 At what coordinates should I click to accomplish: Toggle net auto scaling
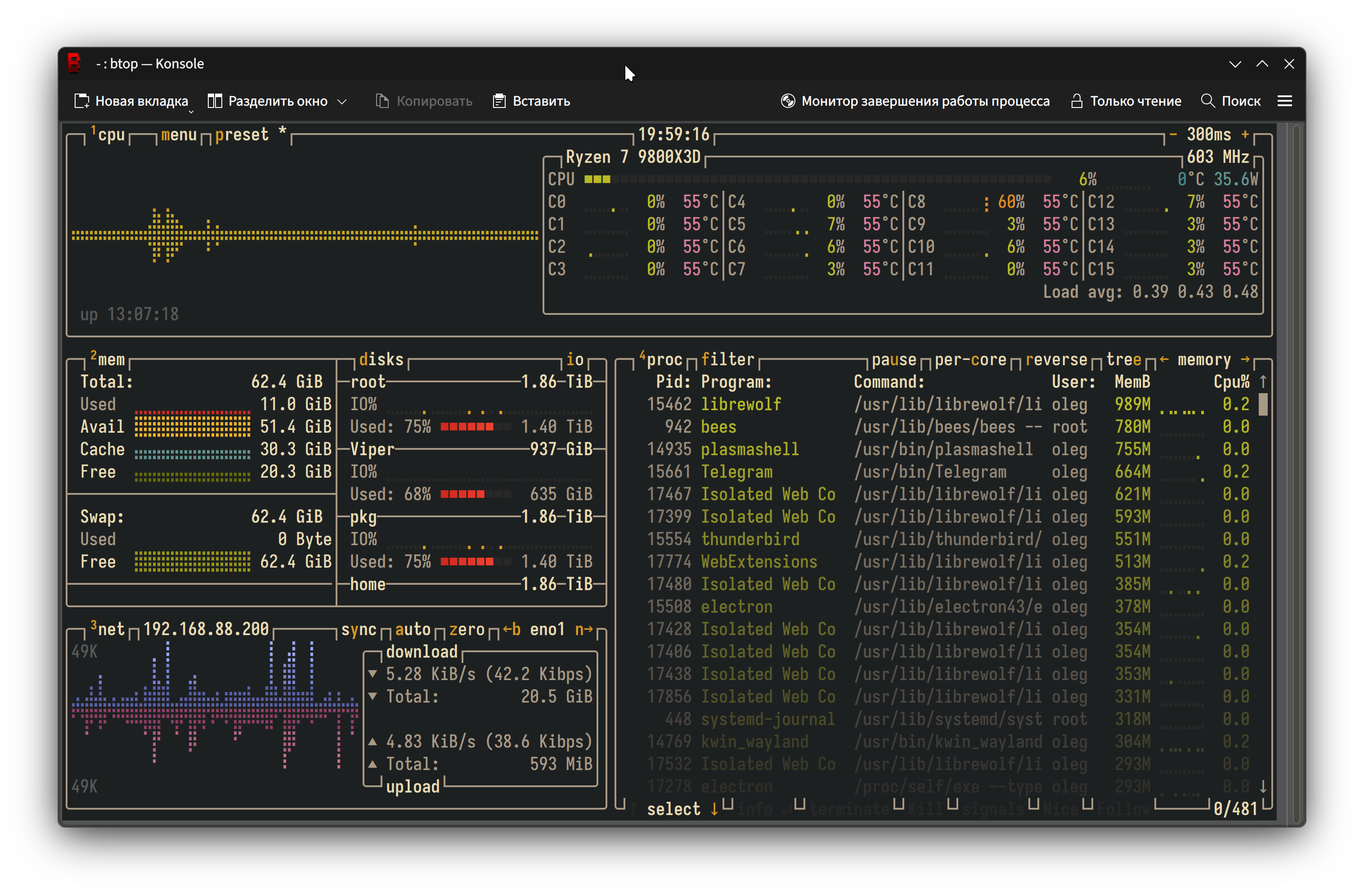coord(413,630)
